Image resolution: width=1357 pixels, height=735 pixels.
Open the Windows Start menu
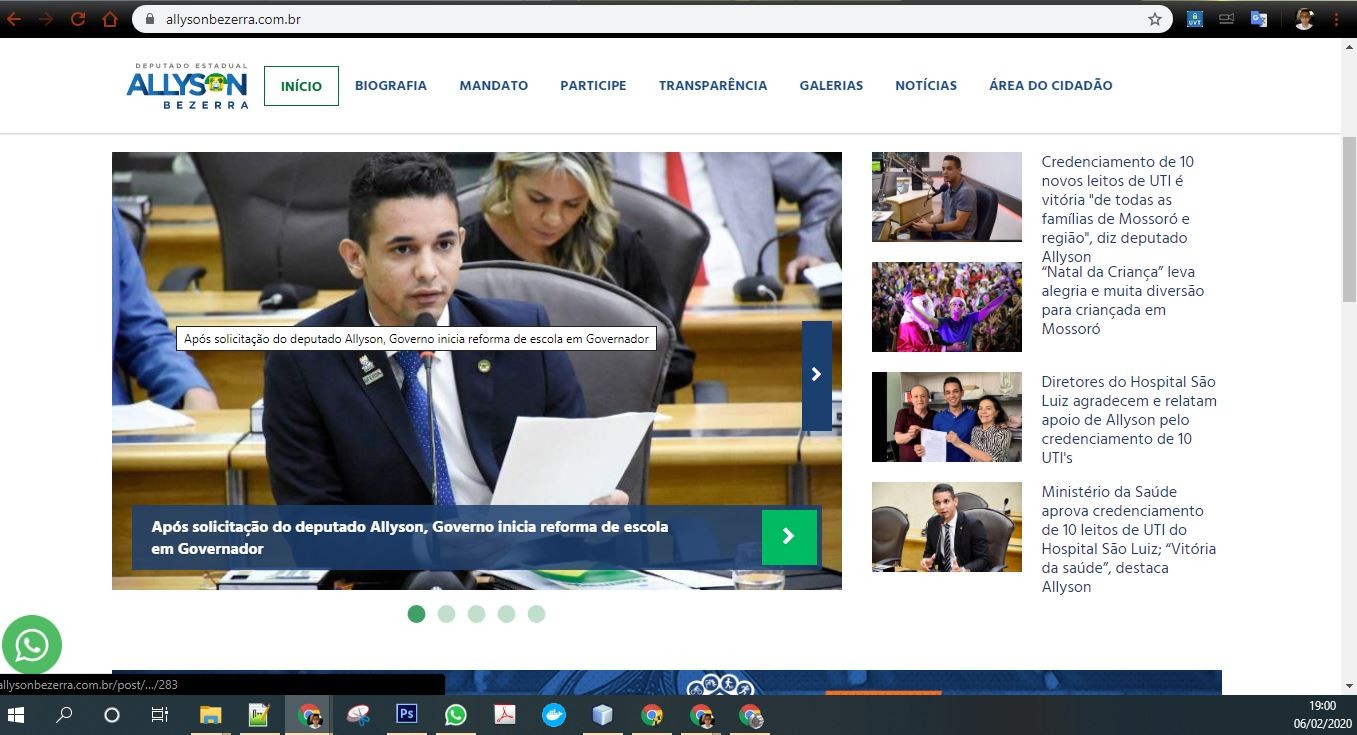click(17, 715)
